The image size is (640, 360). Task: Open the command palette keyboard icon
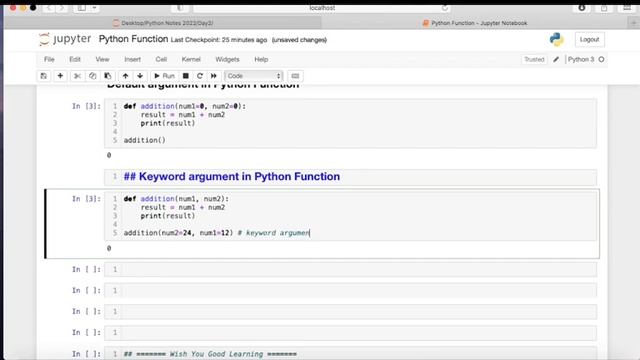[295, 76]
